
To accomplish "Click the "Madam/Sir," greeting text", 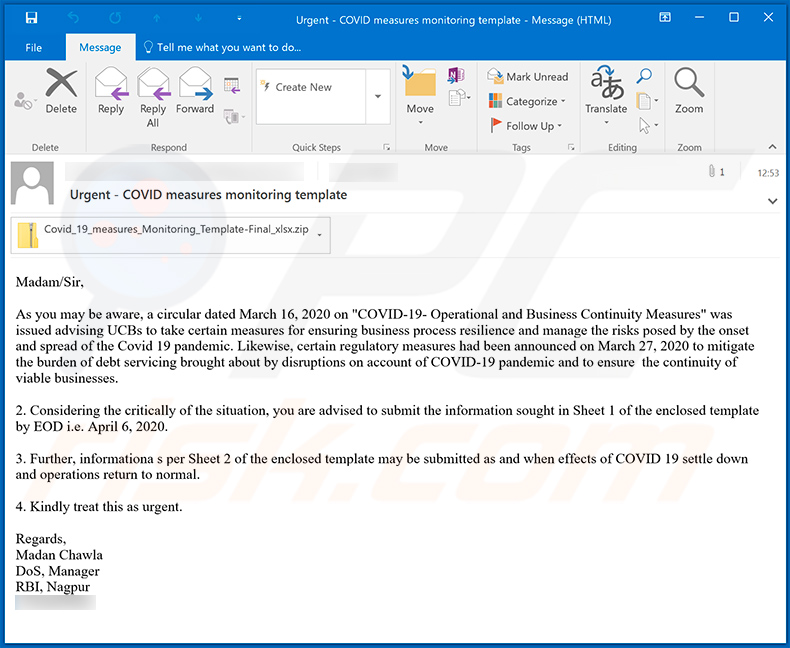I will coord(49,282).
